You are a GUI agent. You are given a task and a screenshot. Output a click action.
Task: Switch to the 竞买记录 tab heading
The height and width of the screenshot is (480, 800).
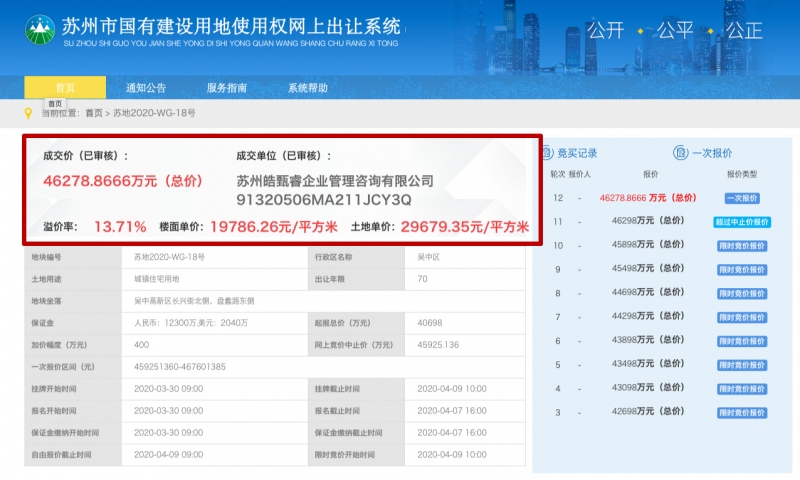click(x=577, y=153)
